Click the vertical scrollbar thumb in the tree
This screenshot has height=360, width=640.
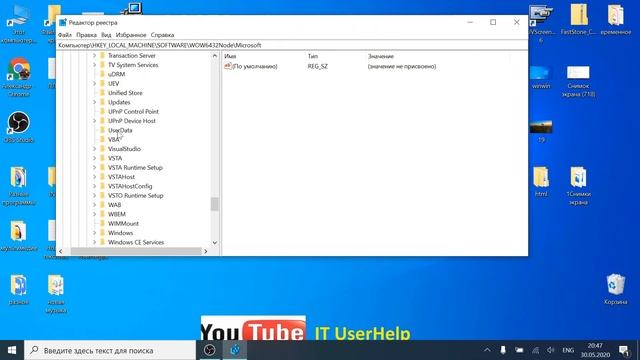tap(215, 204)
